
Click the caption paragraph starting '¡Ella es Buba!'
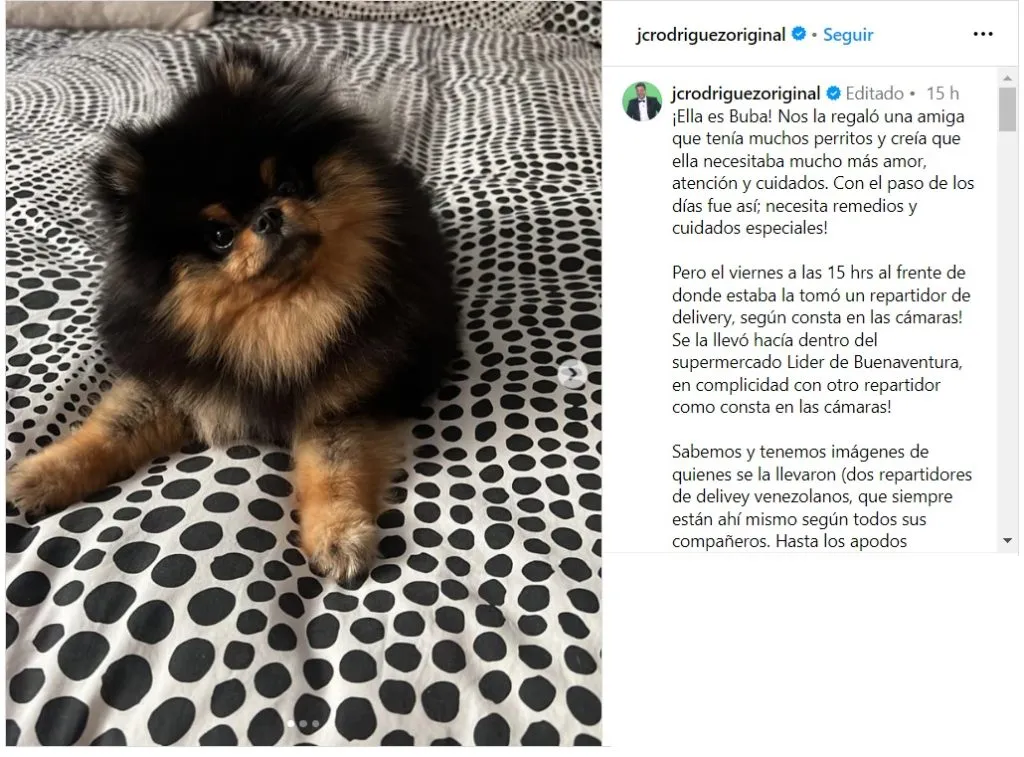823,172
